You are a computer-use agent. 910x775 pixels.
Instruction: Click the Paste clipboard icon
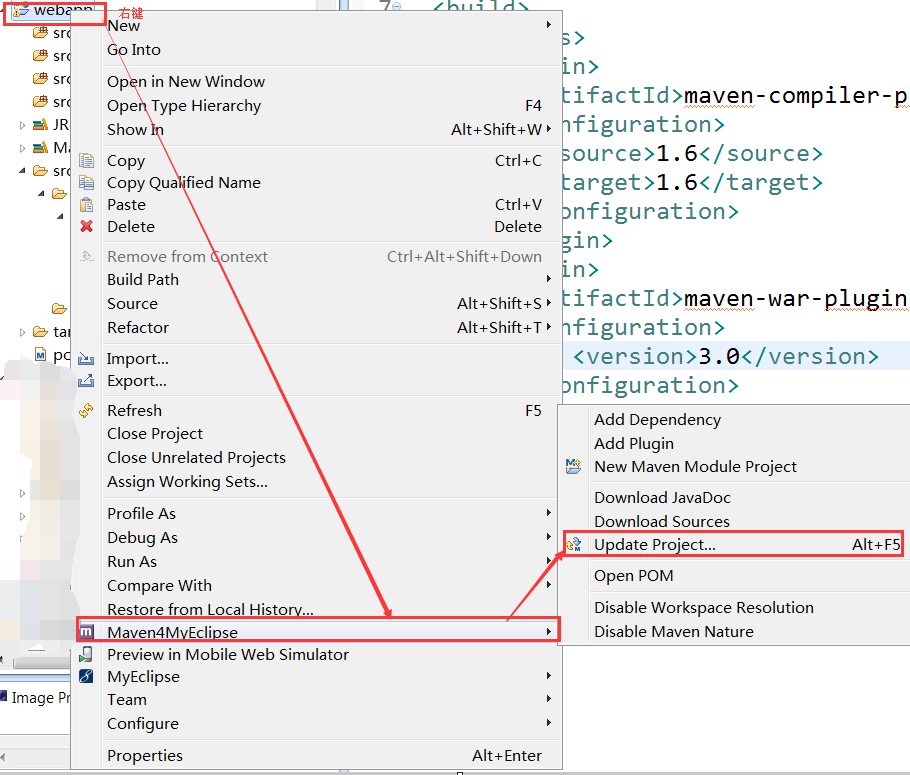click(87, 205)
